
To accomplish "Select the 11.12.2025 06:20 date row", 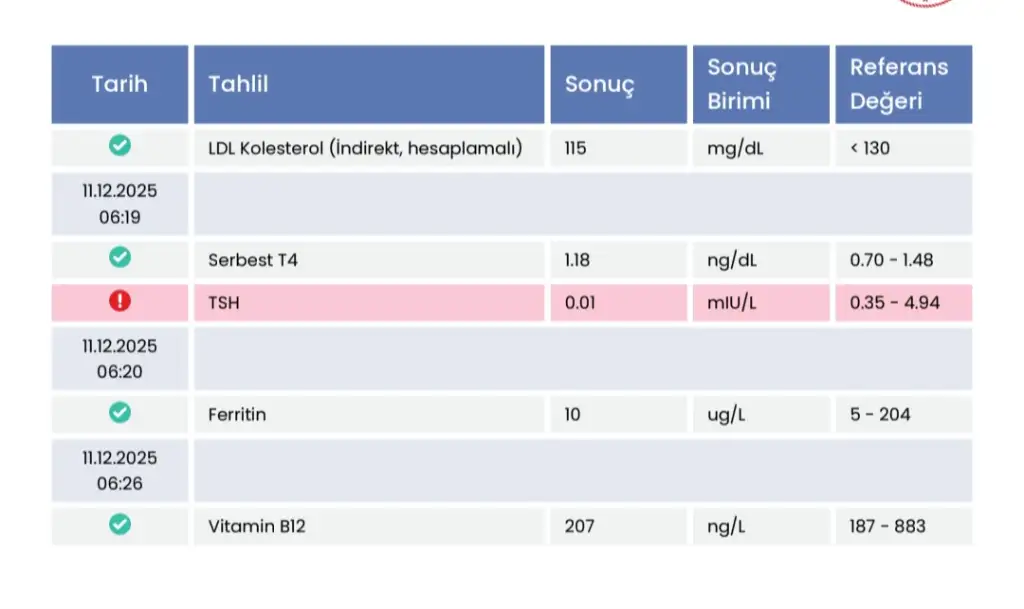I will click(119, 358).
